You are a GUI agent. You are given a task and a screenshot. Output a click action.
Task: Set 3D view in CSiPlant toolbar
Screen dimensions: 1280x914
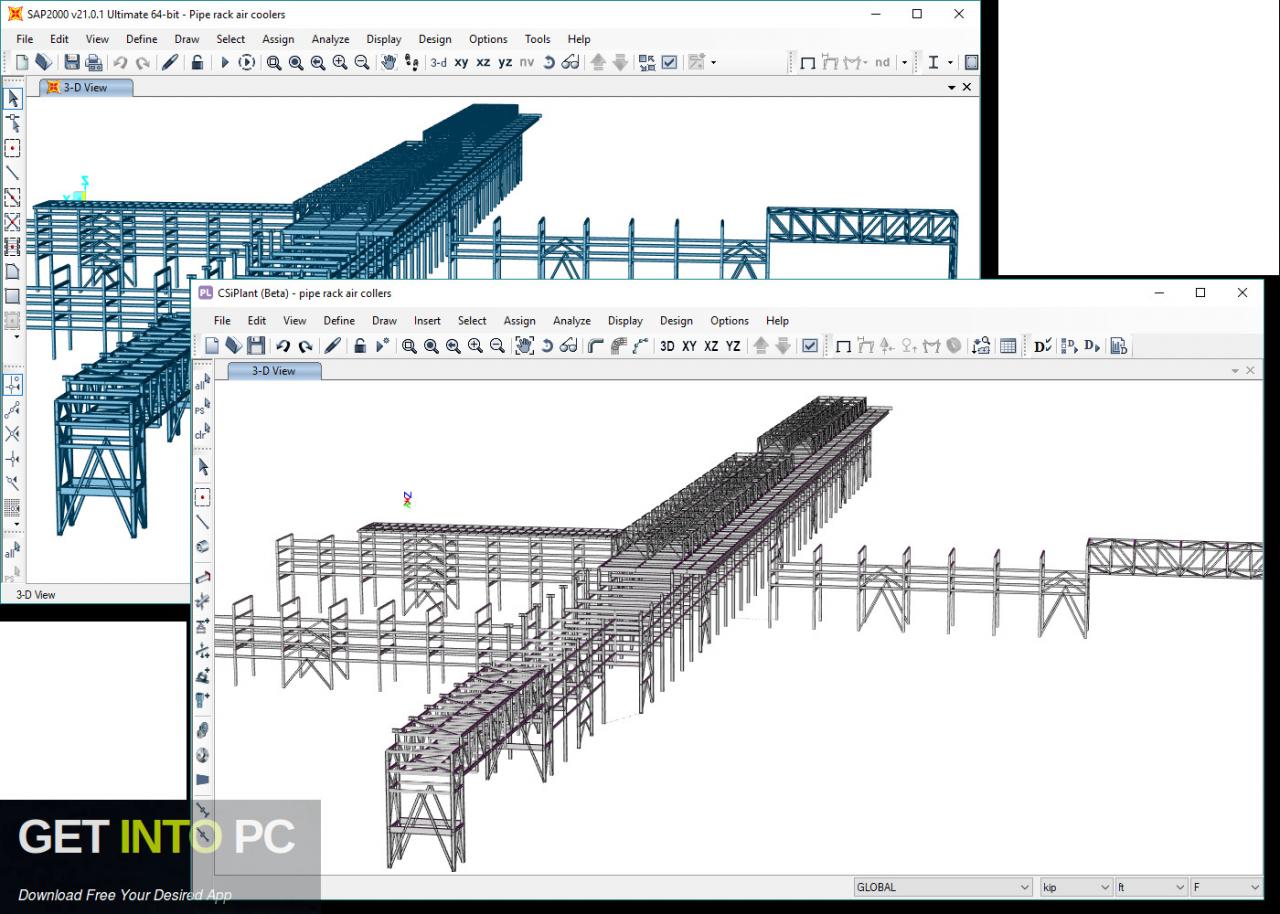tap(667, 346)
